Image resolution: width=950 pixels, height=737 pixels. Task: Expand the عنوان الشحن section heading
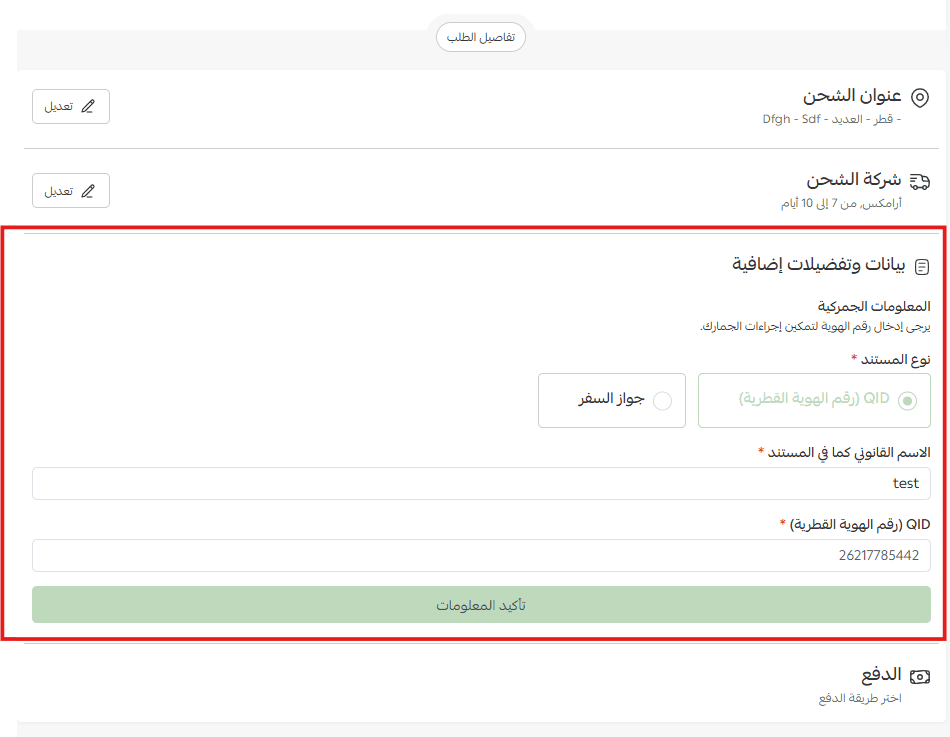click(852, 96)
